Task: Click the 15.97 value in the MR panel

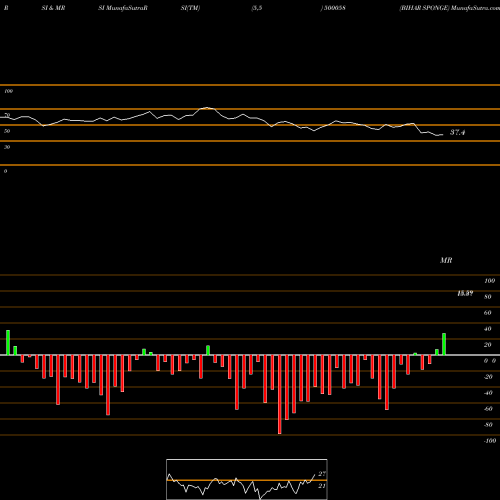Action: 465,293
